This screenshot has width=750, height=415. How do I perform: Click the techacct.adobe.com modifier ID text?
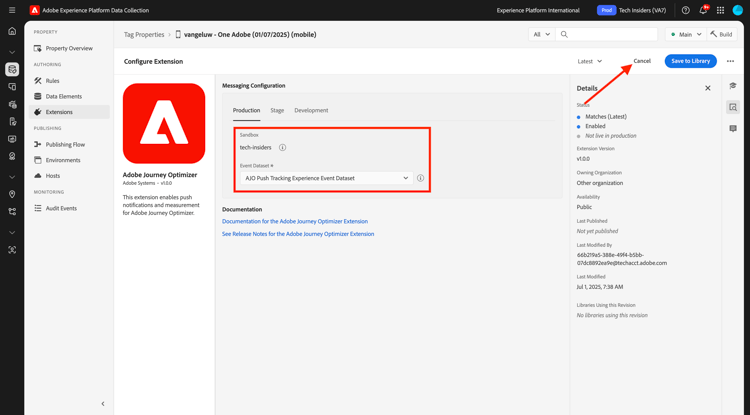point(621,259)
